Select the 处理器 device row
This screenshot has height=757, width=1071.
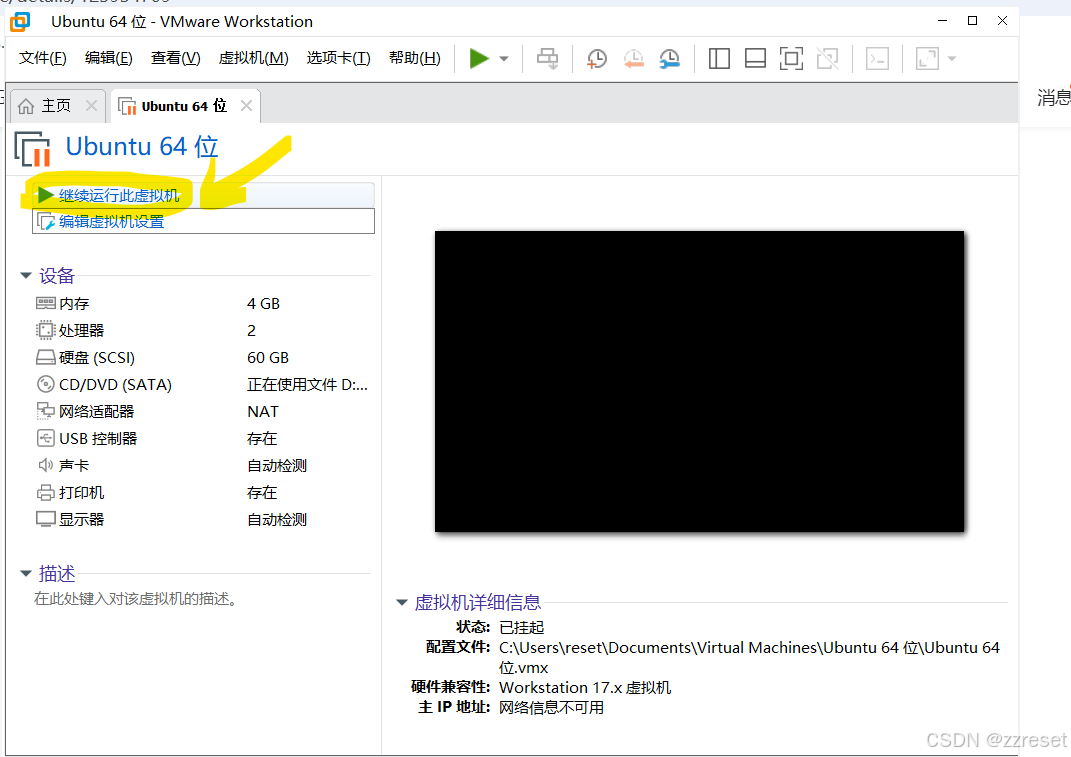tap(202, 331)
